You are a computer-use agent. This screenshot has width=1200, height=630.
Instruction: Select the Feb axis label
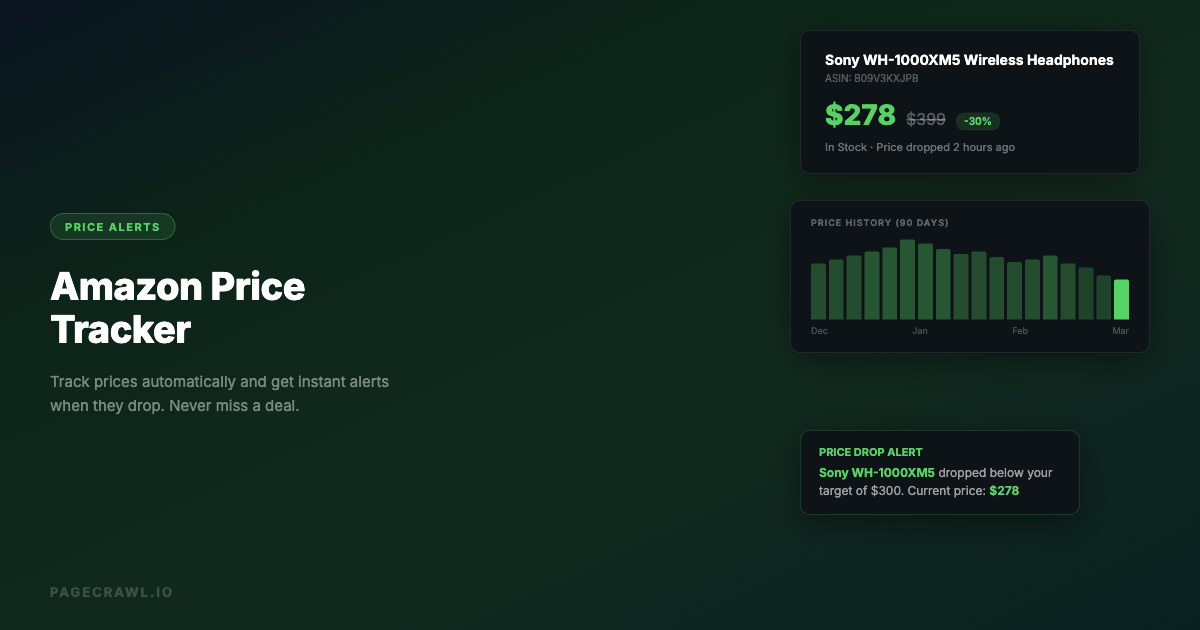(1019, 330)
